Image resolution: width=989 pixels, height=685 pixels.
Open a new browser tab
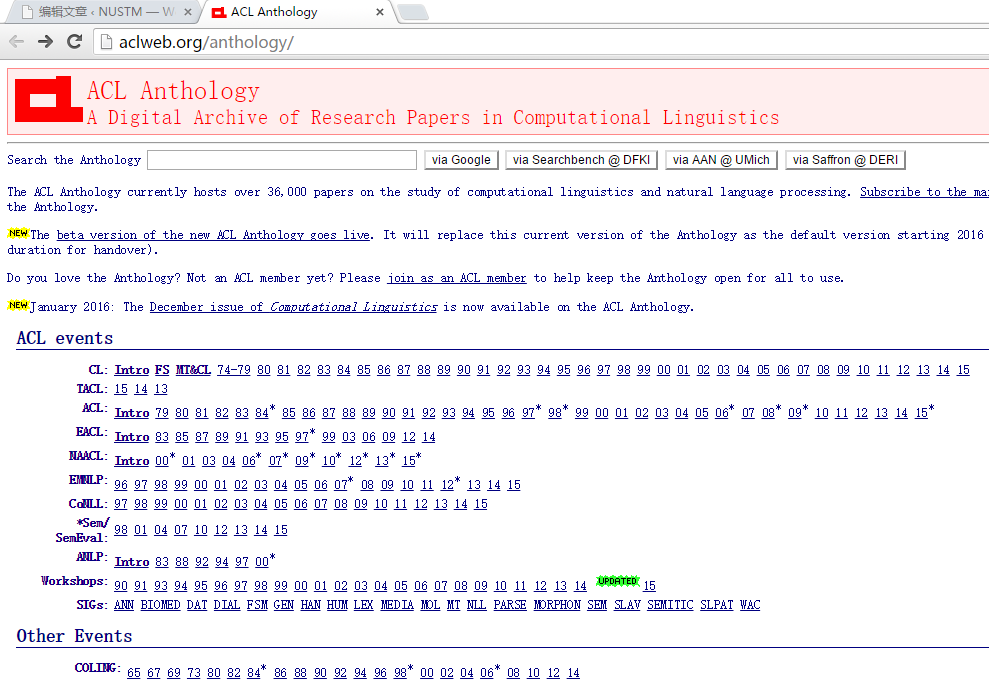[x=413, y=12]
